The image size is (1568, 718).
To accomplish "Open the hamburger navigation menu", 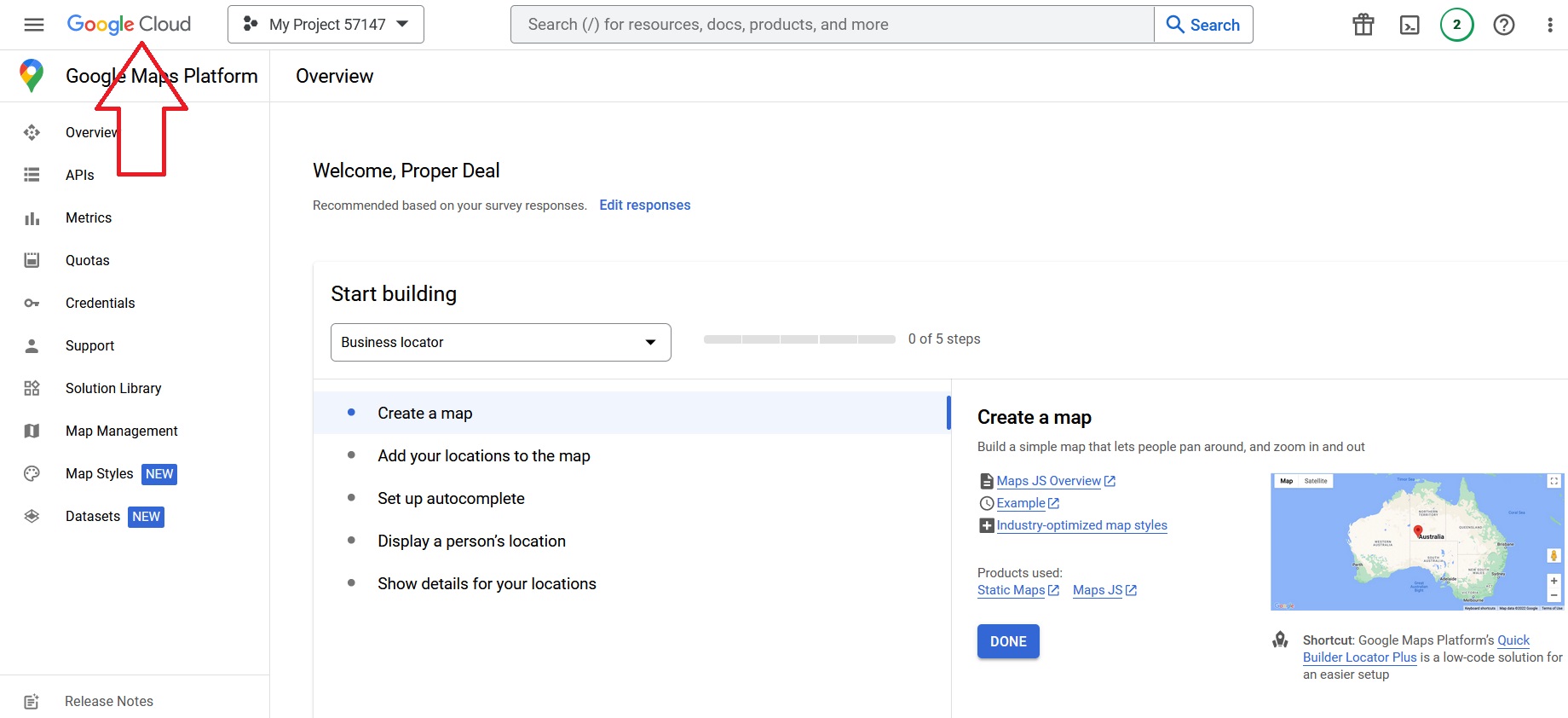I will pos(34,25).
